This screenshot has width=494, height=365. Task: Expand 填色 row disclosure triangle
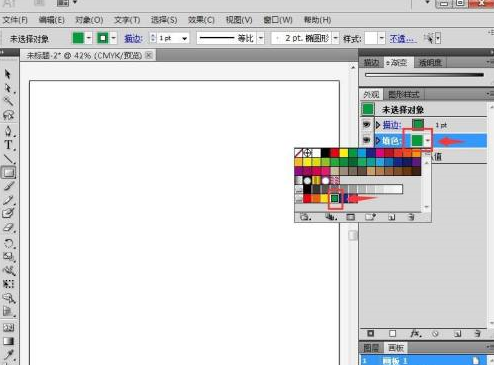click(378, 140)
